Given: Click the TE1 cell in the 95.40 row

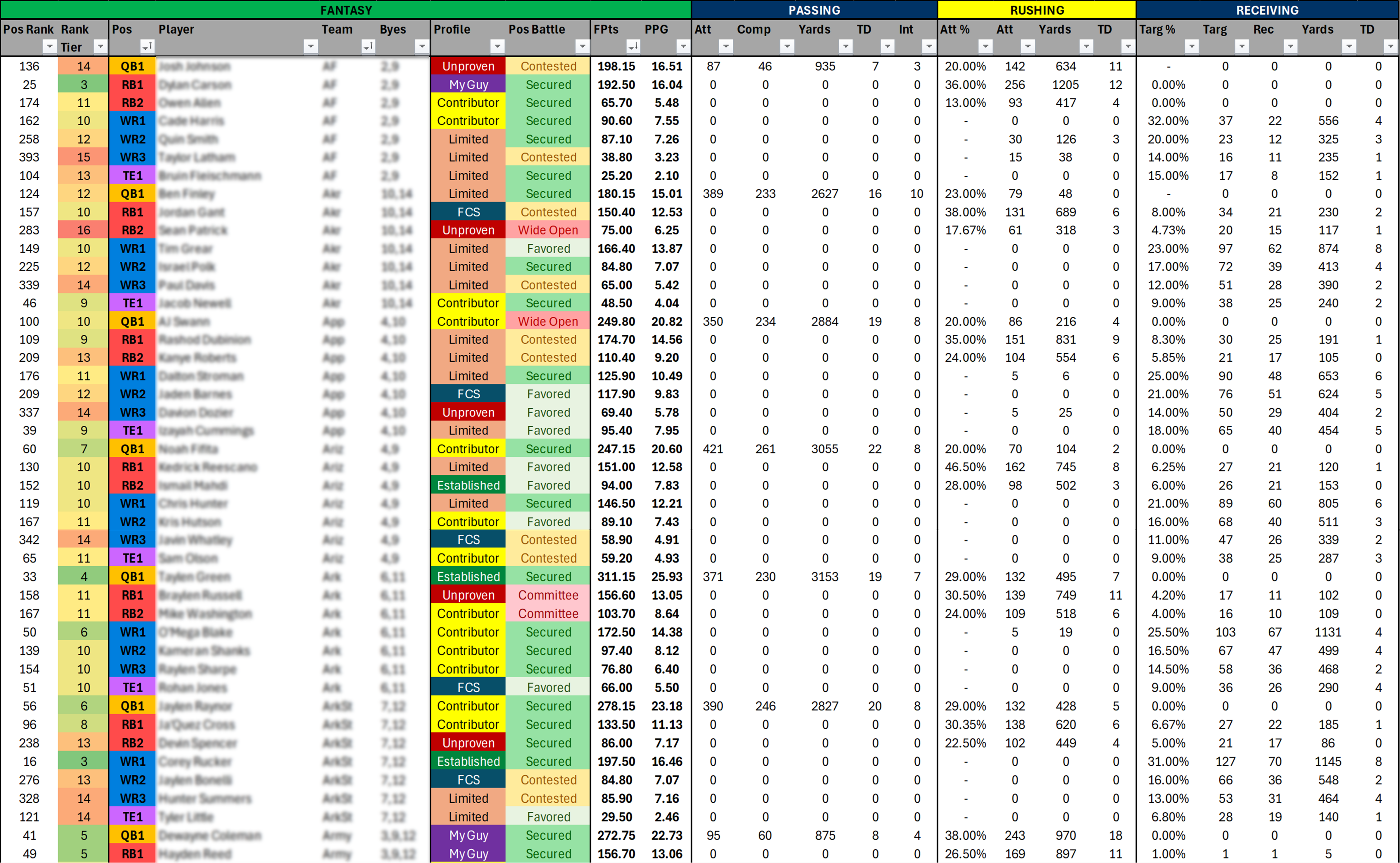Looking at the screenshot, I should pyautogui.click(x=132, y=430).
